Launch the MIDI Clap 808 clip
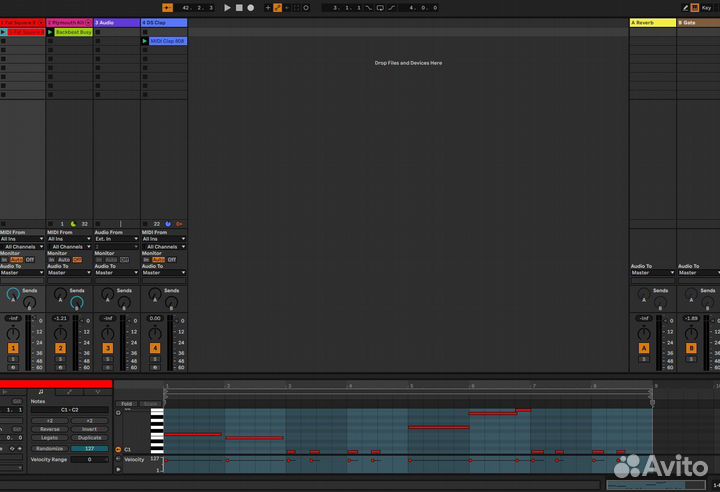Screen dimensions: 720x492 [x=145, y=41]
